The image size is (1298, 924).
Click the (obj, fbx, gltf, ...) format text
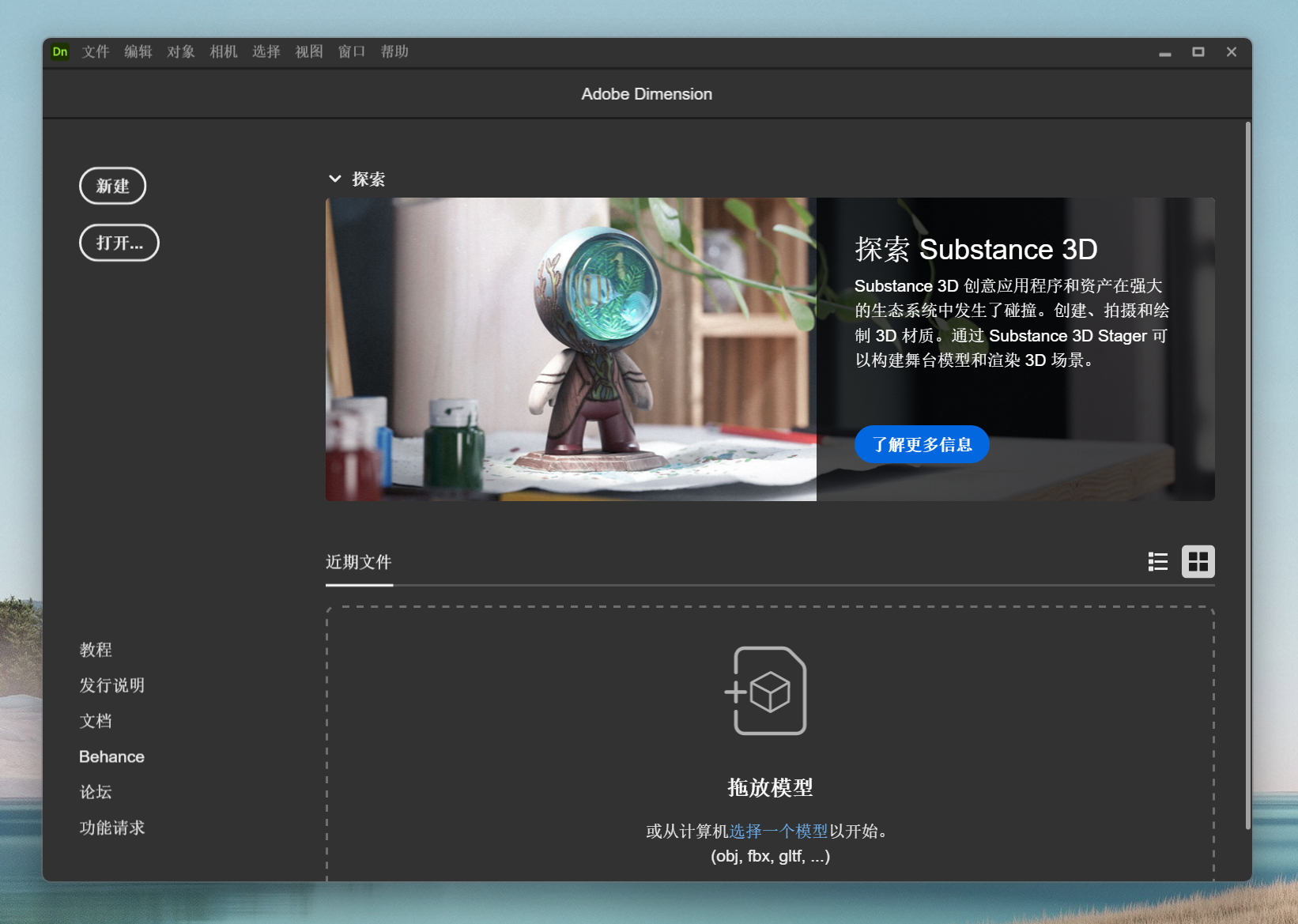click(770, 856)
